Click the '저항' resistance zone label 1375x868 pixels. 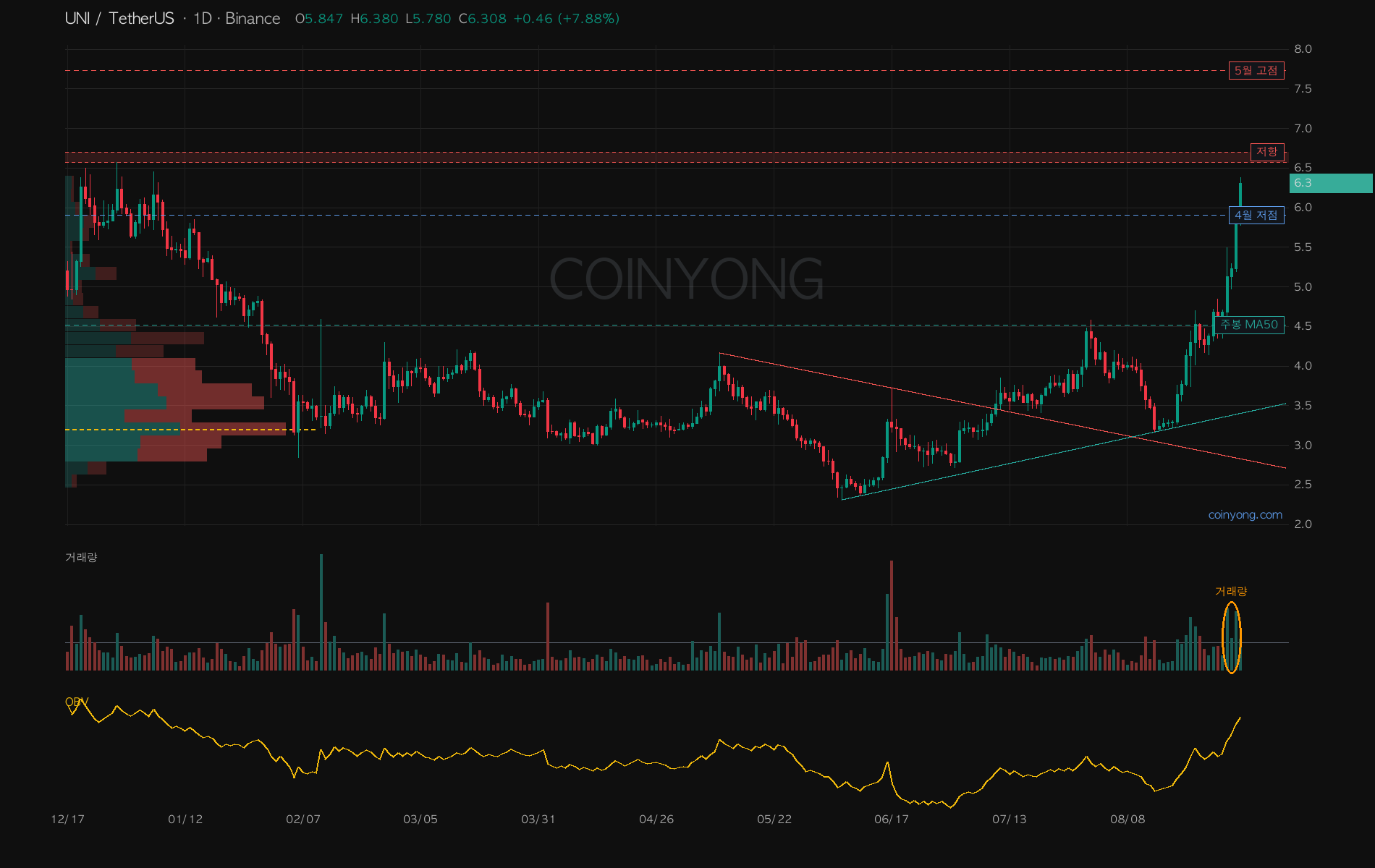click(1266, 152)
